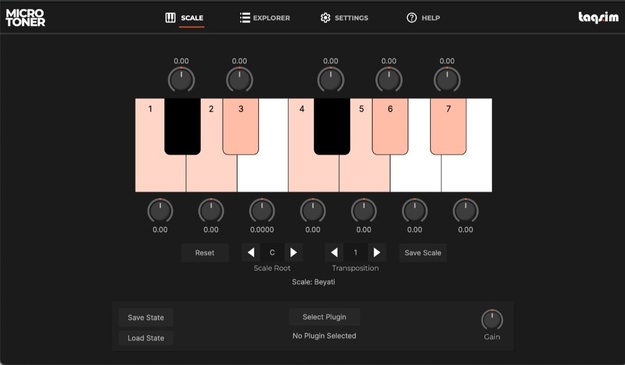Click the list icon beside Explorer
625x365 pixels.
(x=245, y=18)
